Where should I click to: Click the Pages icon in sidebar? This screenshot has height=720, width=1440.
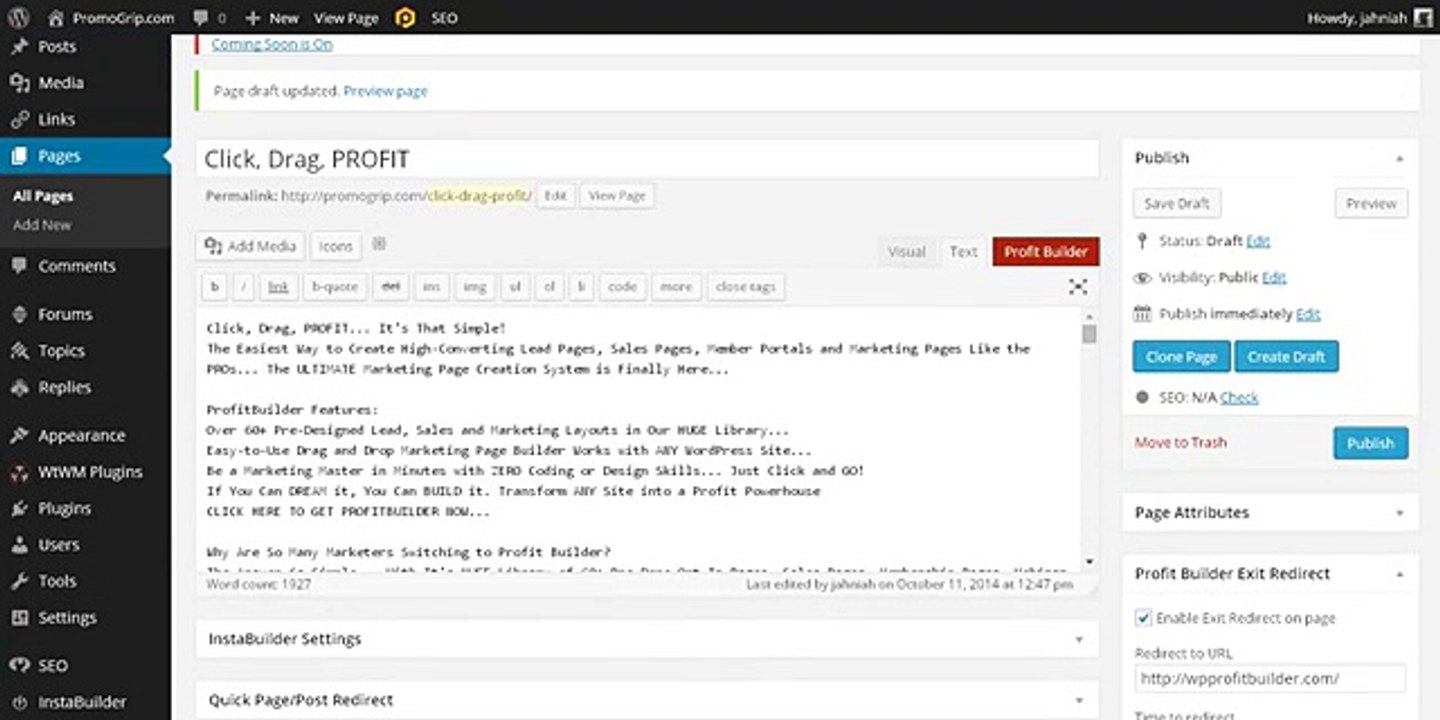(x=19, y=156)
